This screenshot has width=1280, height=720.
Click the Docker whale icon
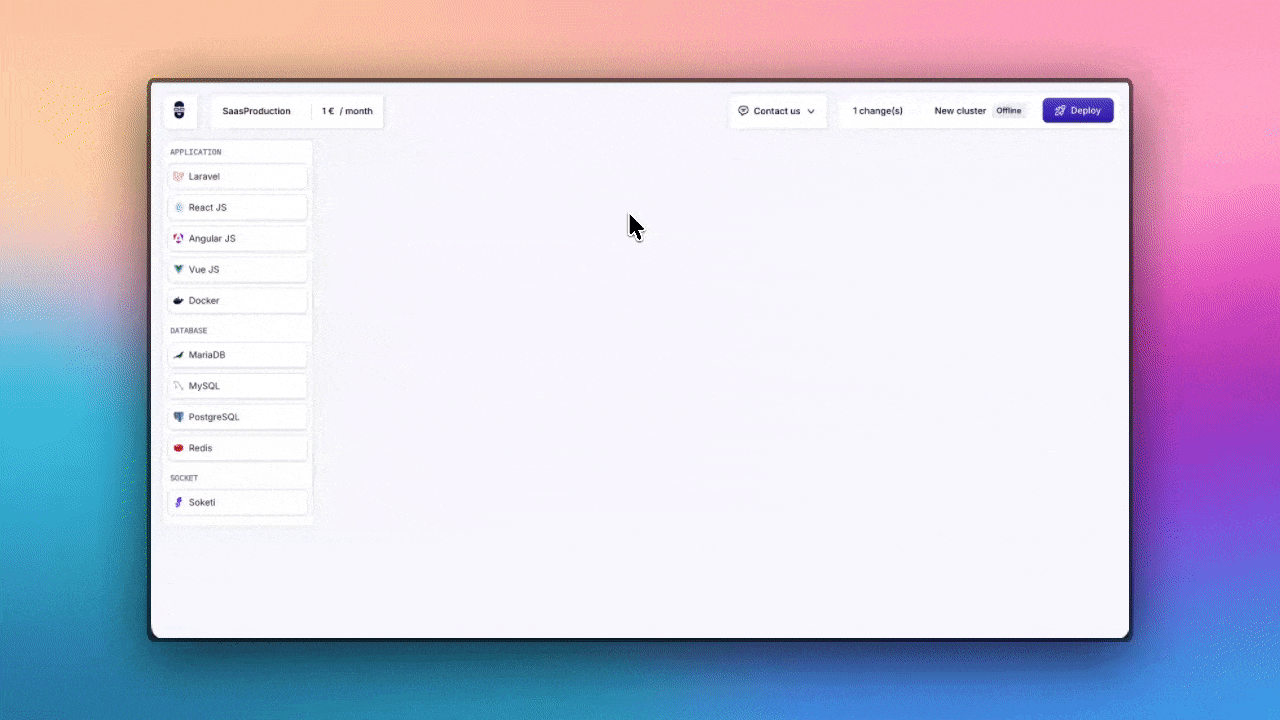(x=178, y=301)
